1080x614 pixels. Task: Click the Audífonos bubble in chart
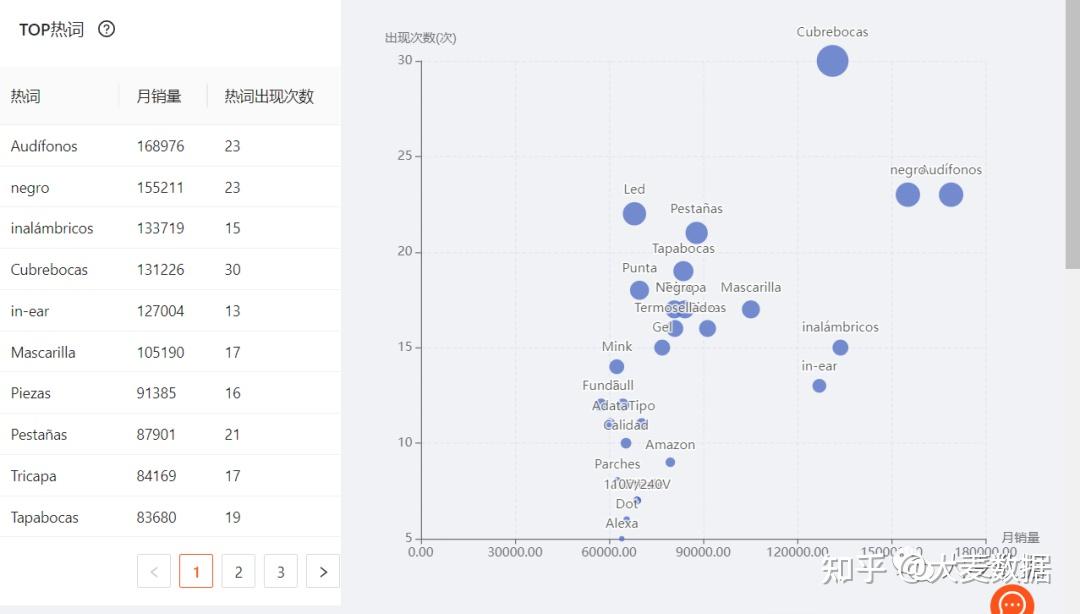(951, 195)
